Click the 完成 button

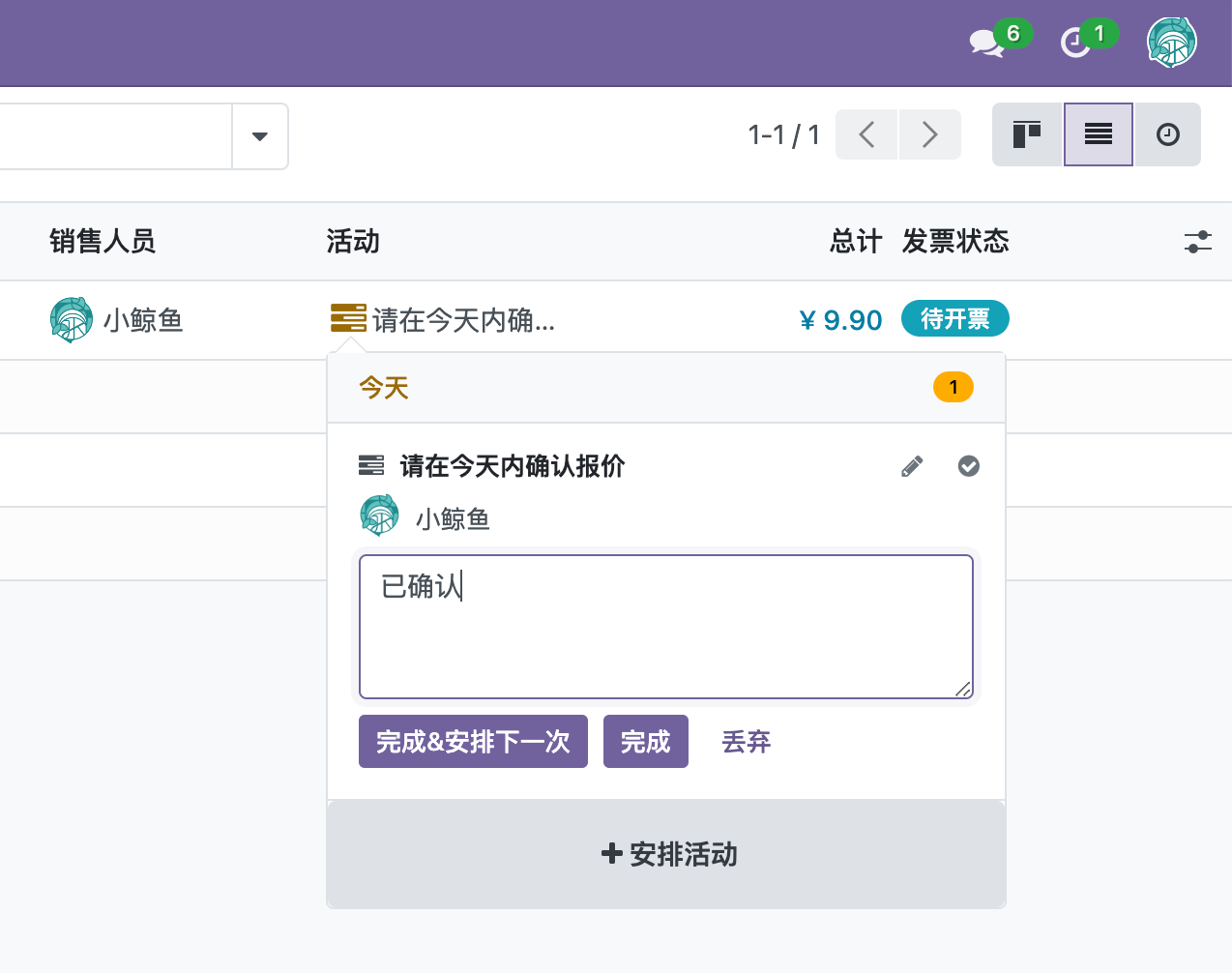(645, 742)
